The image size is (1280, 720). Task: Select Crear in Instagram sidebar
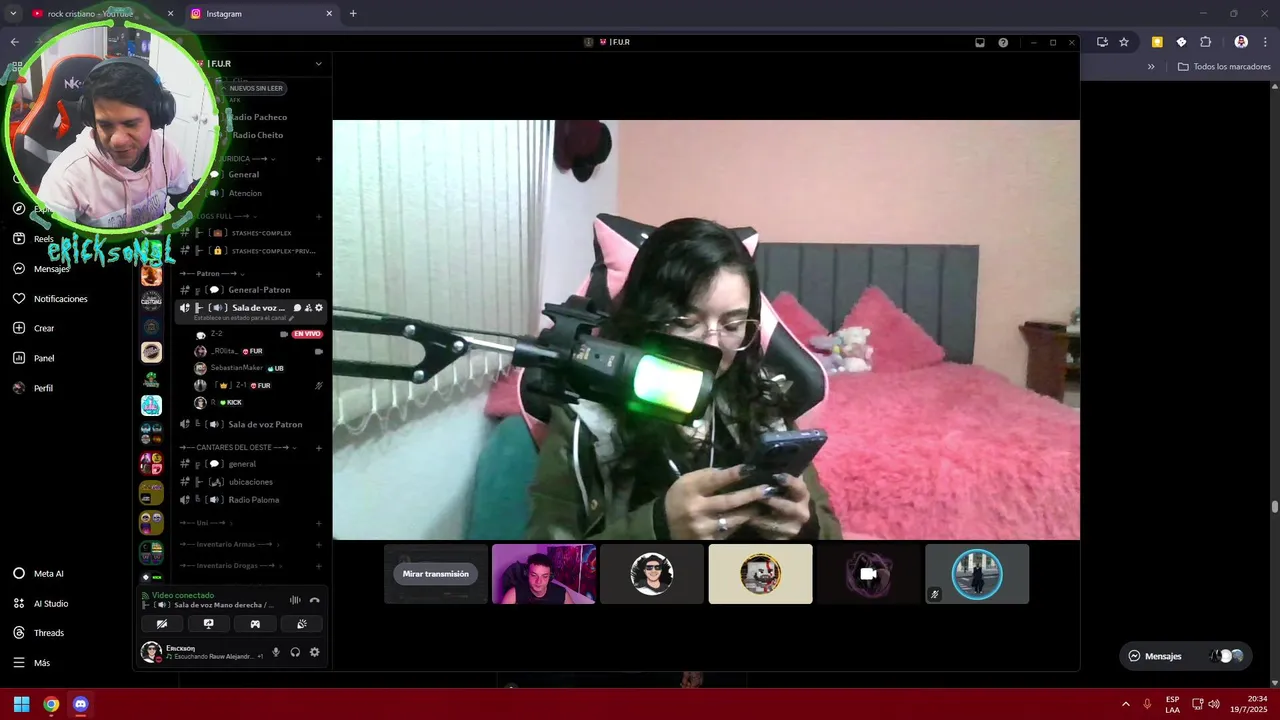33,328
